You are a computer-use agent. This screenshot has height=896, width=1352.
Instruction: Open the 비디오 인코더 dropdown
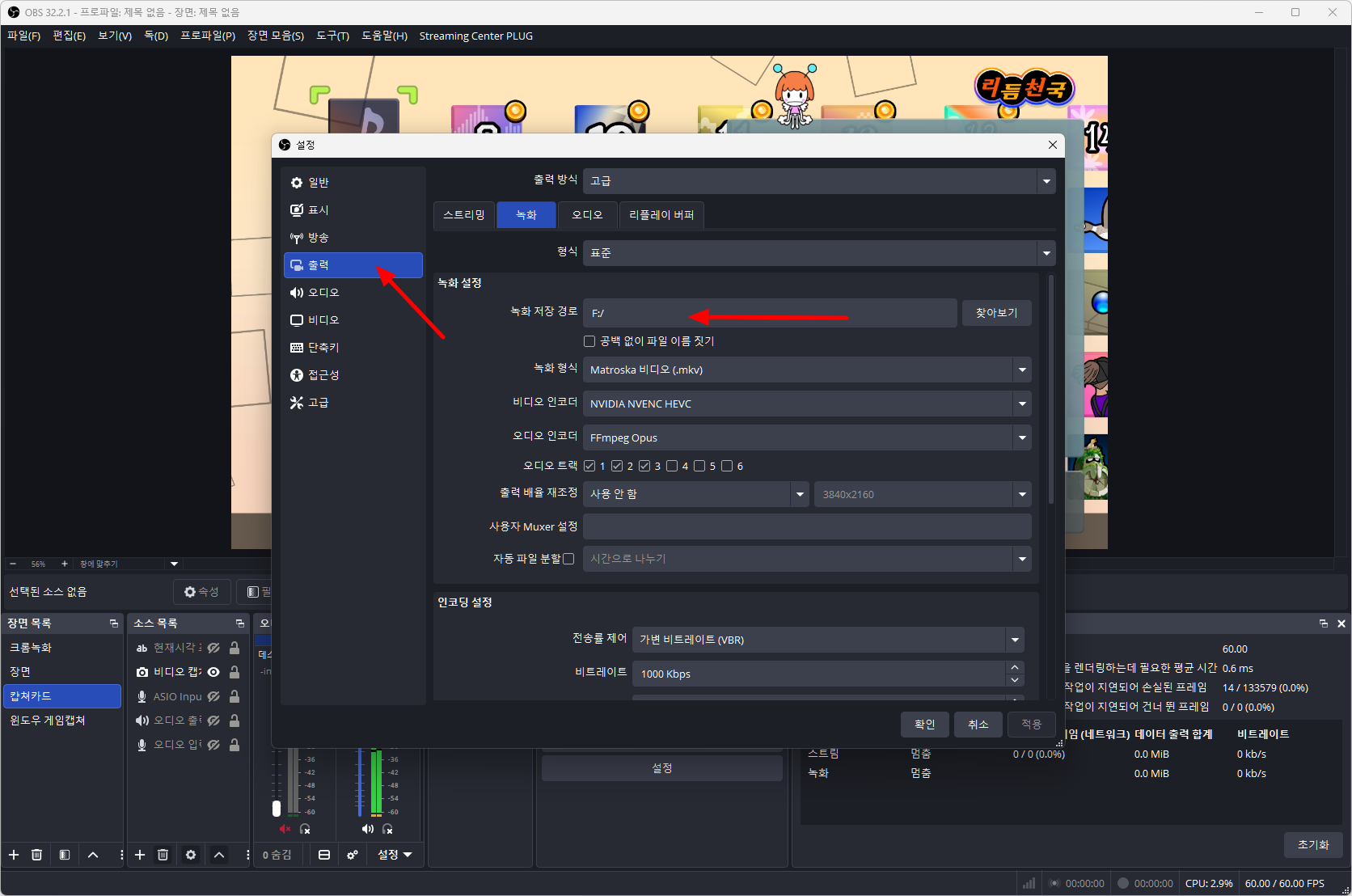click(807, 404)
